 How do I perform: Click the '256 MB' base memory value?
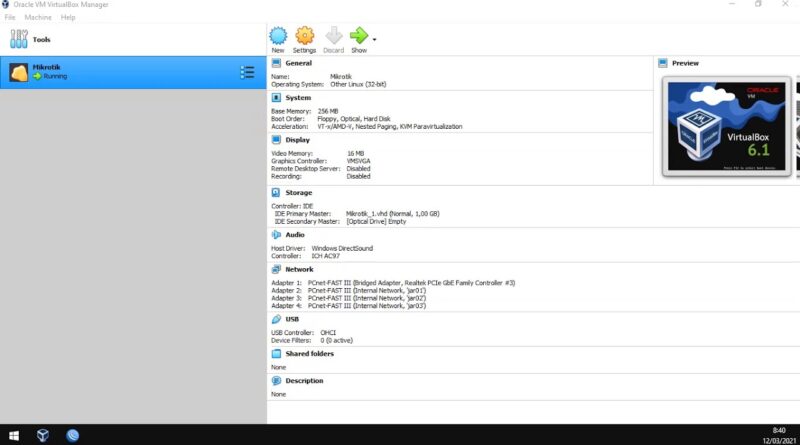(328, 111)
